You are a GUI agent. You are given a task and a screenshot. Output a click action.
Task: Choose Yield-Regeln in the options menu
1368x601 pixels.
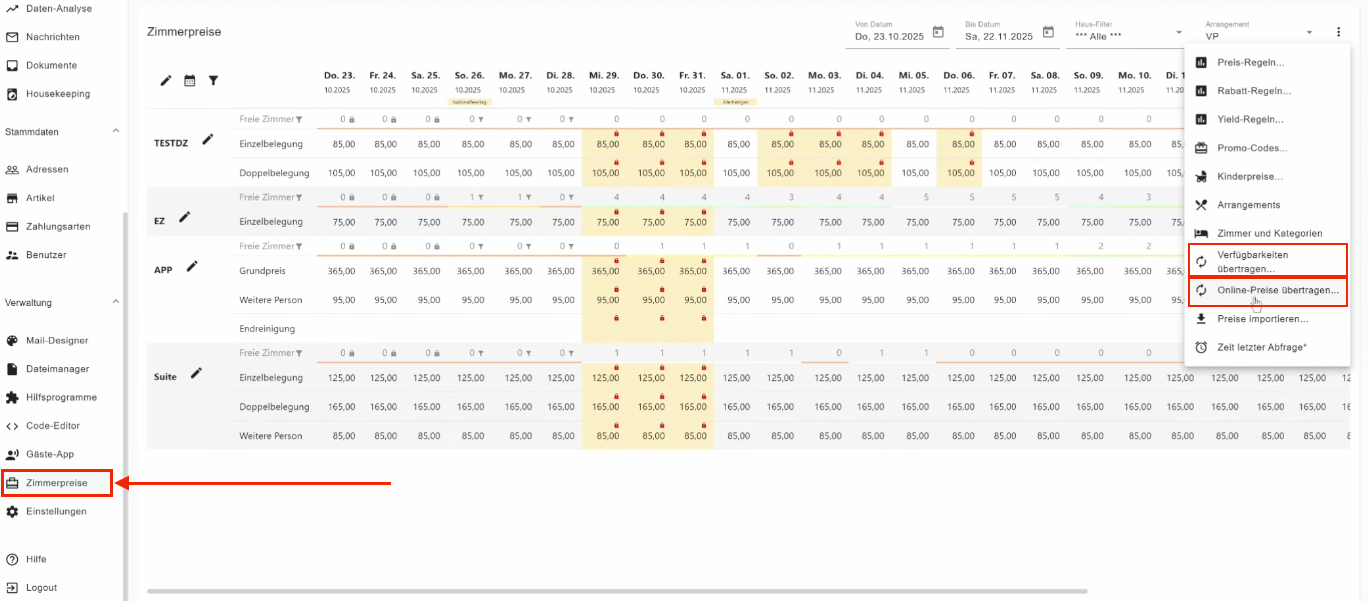[x=1250, y=119]
